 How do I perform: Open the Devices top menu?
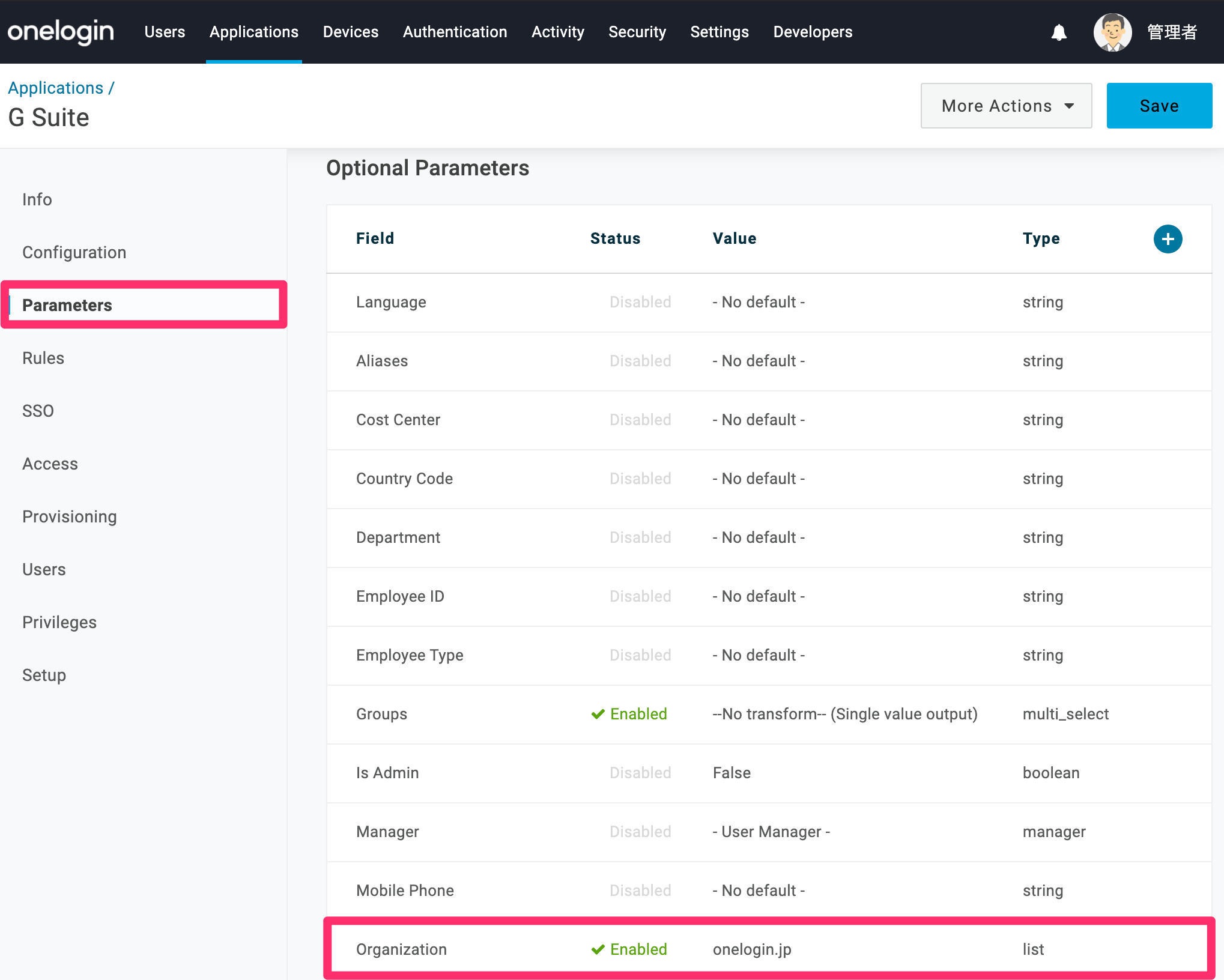click(351, 32)
